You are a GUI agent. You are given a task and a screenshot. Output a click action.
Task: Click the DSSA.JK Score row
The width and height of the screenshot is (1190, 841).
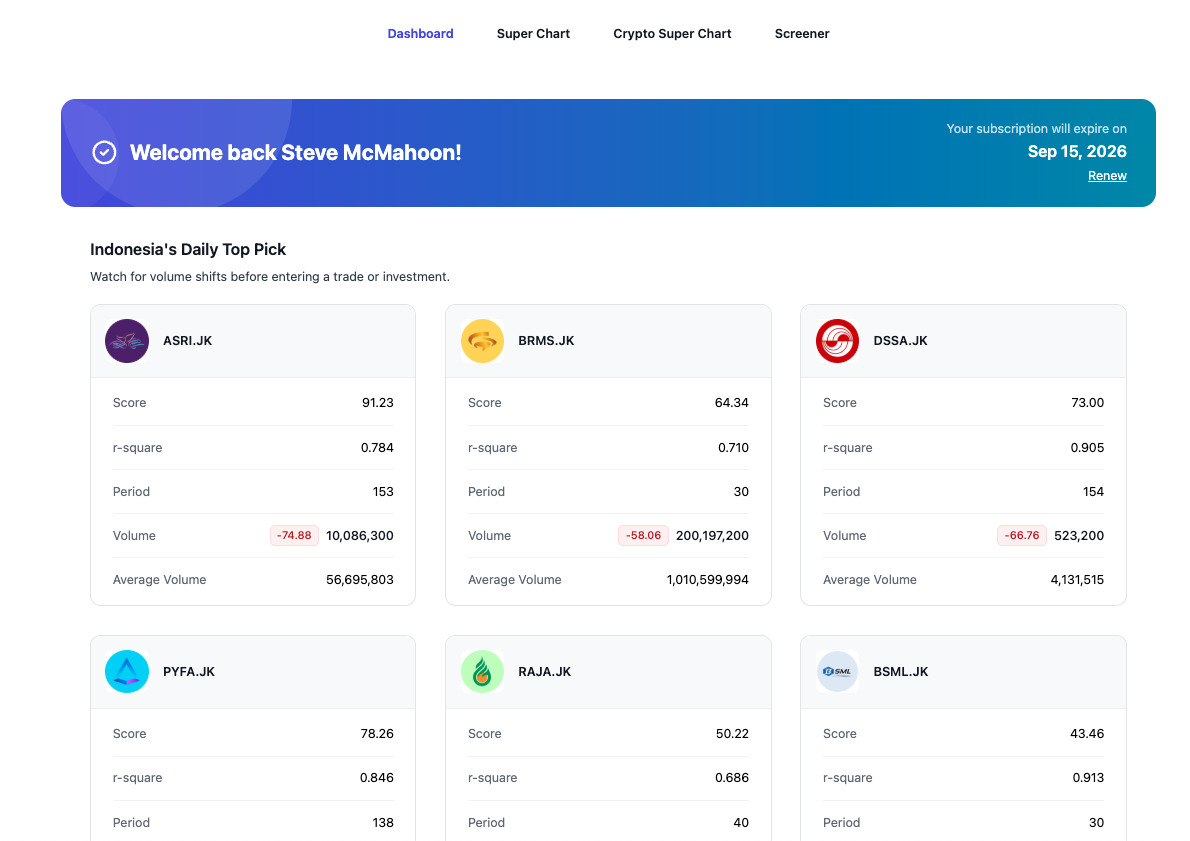coord(962,402)
